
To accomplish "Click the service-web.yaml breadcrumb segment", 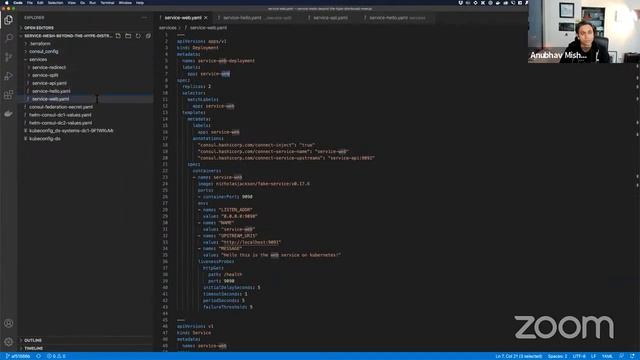I will 208,28.
